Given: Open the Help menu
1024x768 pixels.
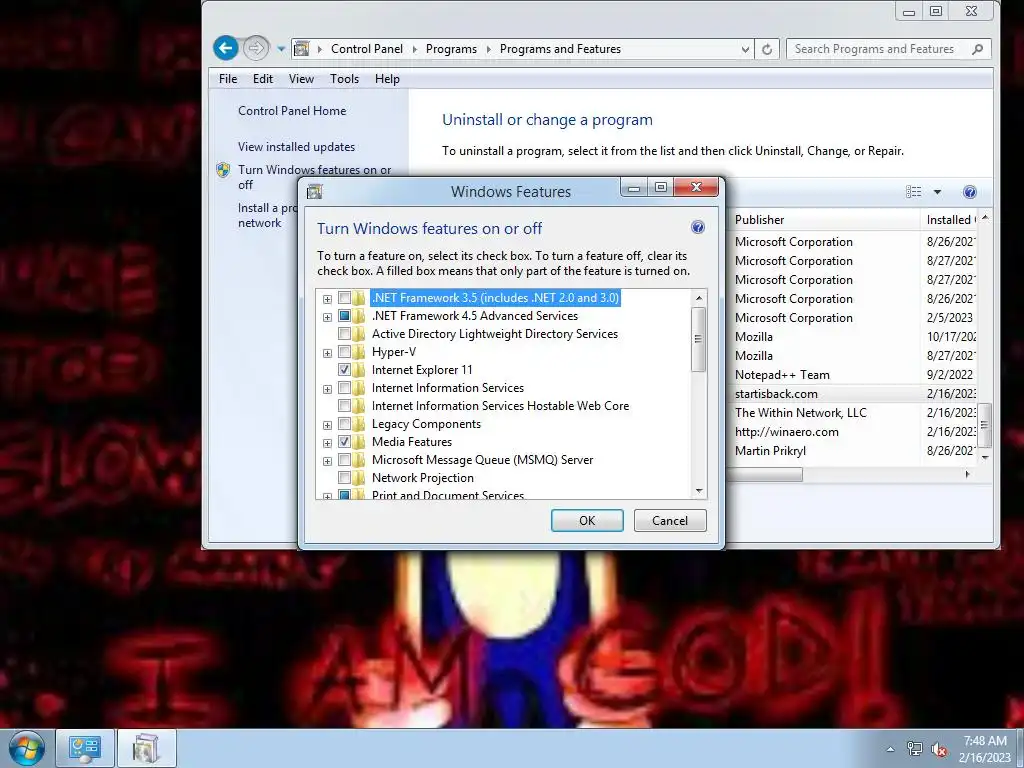Looking at the screenshot, I should coord(387,79).
